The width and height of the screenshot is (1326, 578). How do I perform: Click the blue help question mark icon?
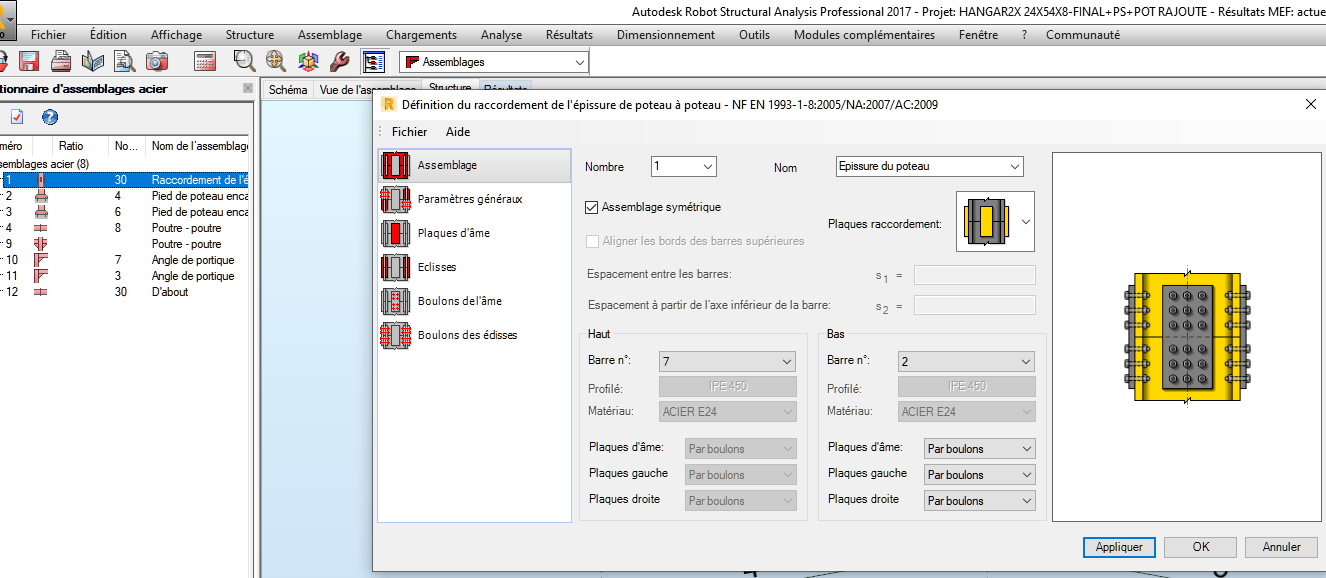pos(49,117)
